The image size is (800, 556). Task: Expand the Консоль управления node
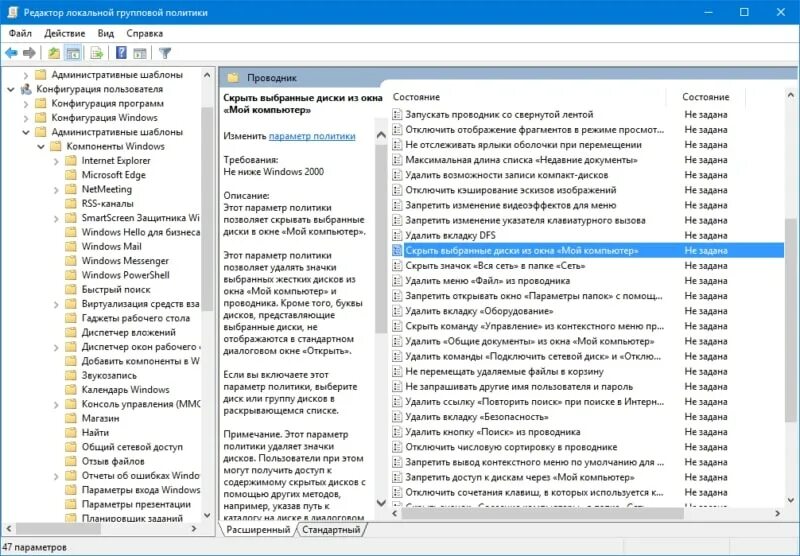tap(56, 403)
